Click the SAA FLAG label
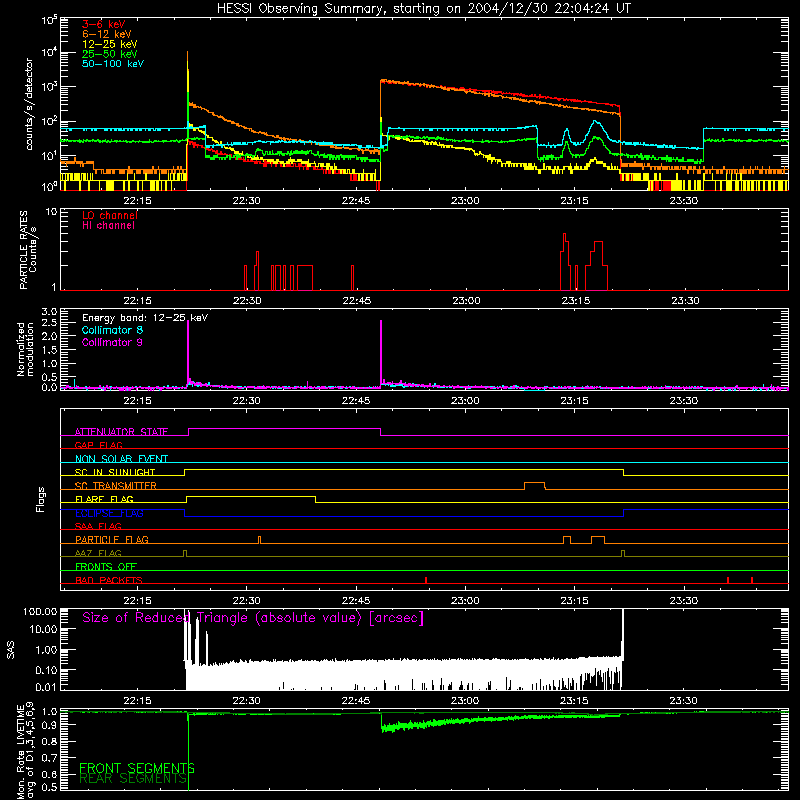Viewport: 800px width, 800px height. coord(98,526)
